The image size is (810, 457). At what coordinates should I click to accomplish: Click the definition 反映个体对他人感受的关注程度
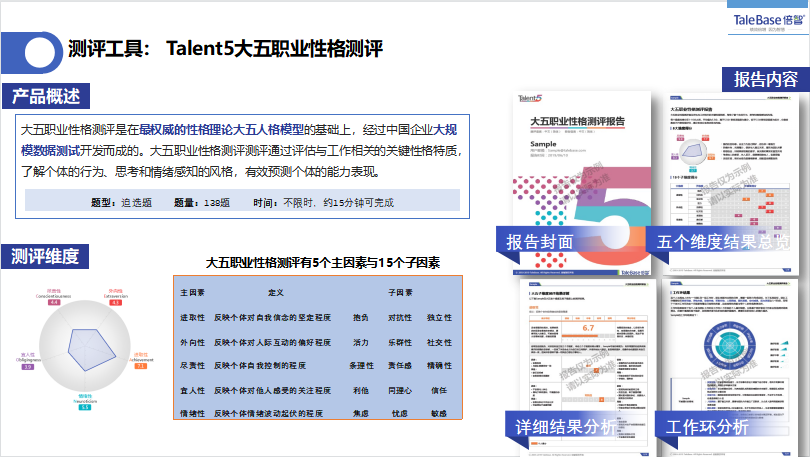pos(272,390)
